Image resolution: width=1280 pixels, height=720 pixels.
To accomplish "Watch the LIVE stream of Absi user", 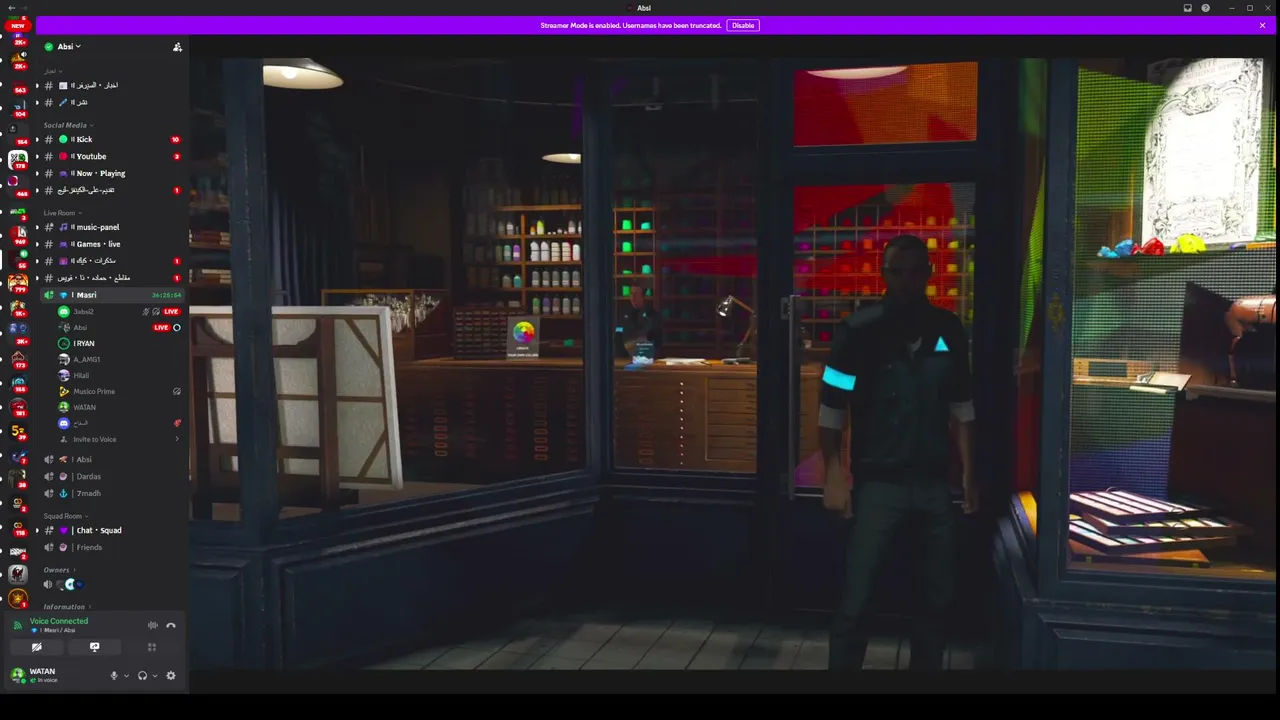I will point(160,328).
